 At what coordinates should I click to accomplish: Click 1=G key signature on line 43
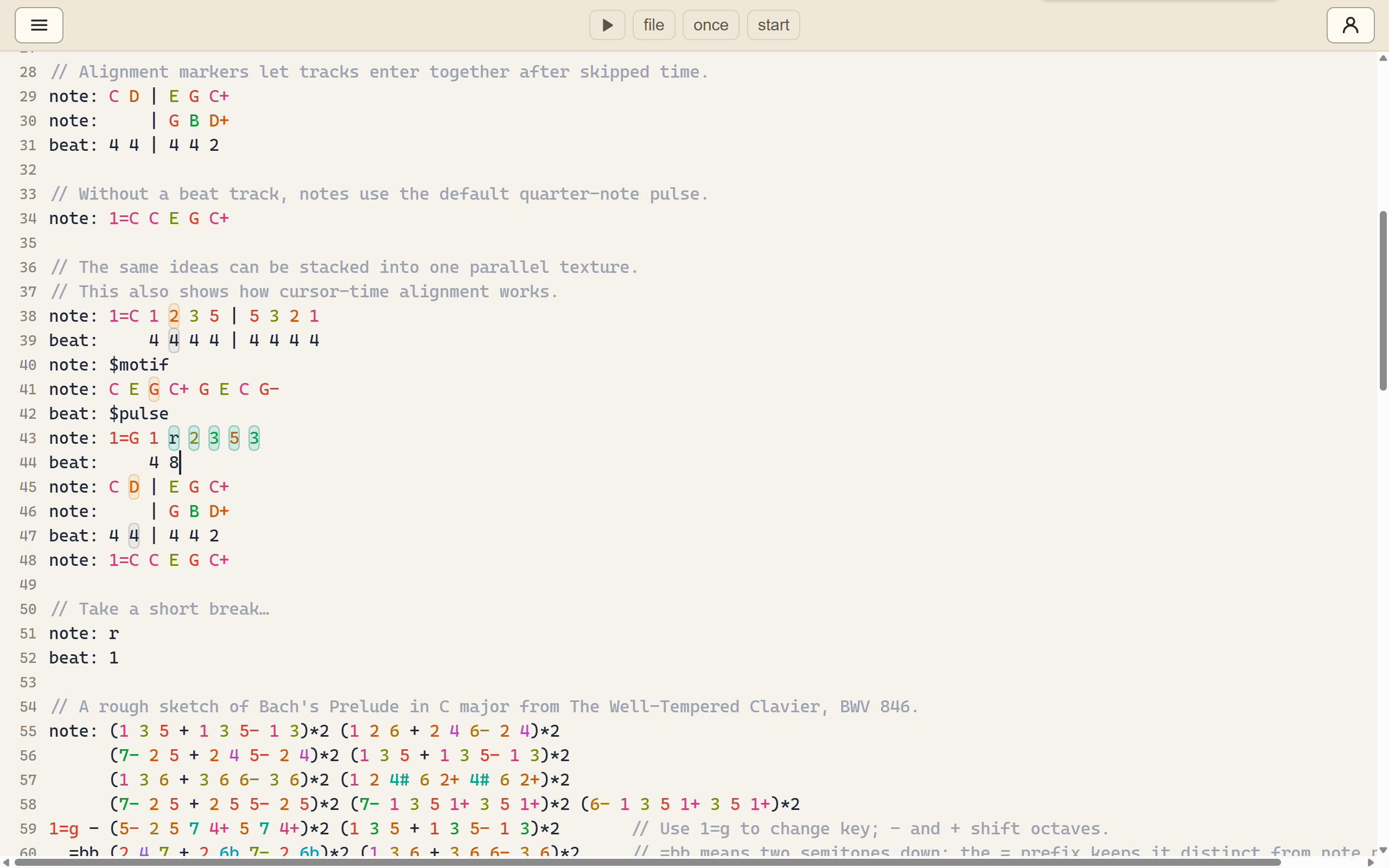124,438
